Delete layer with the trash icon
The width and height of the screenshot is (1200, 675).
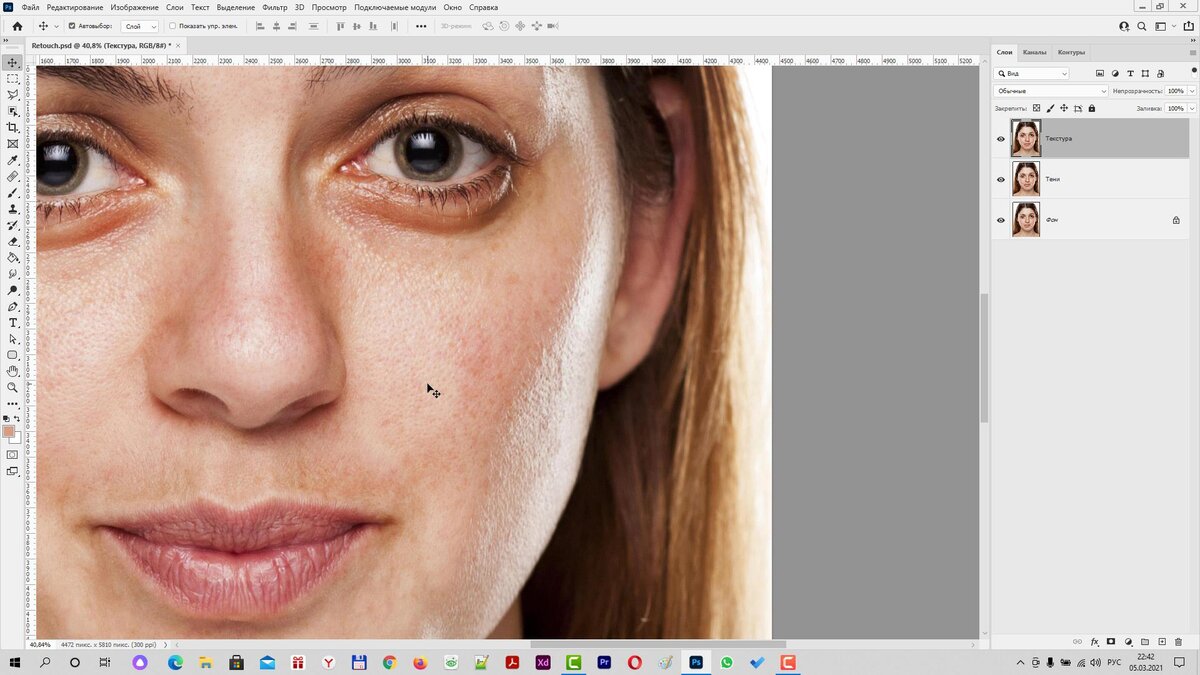point(1178,641)
